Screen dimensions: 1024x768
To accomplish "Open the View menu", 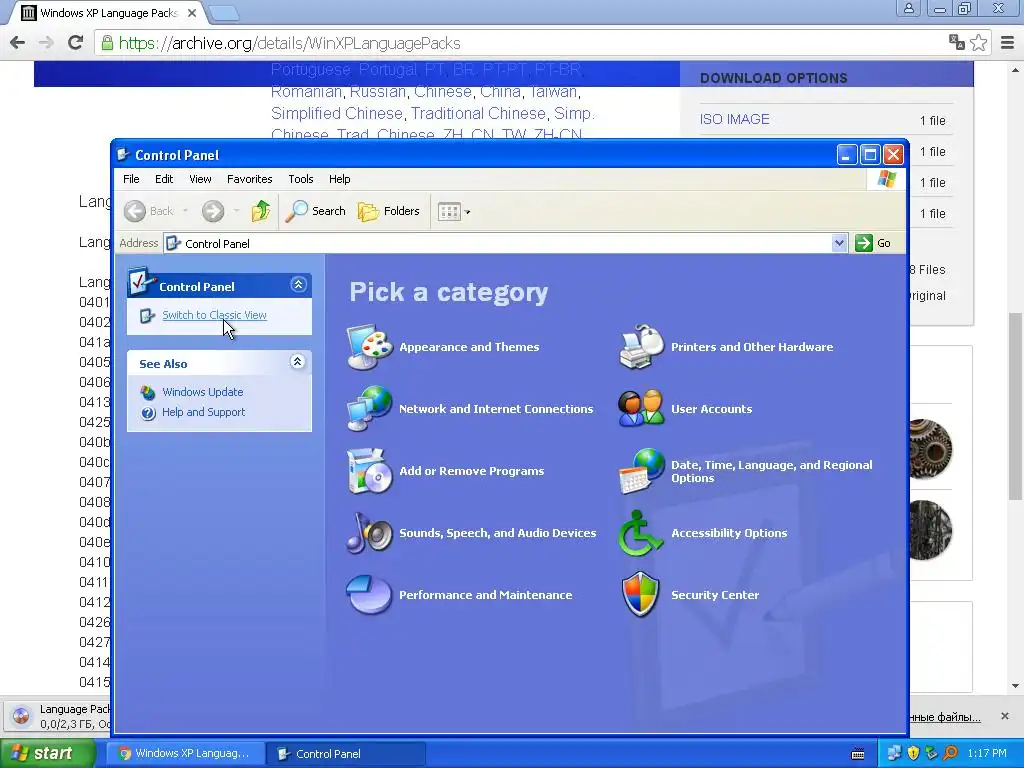I will [x=200, y=179].
